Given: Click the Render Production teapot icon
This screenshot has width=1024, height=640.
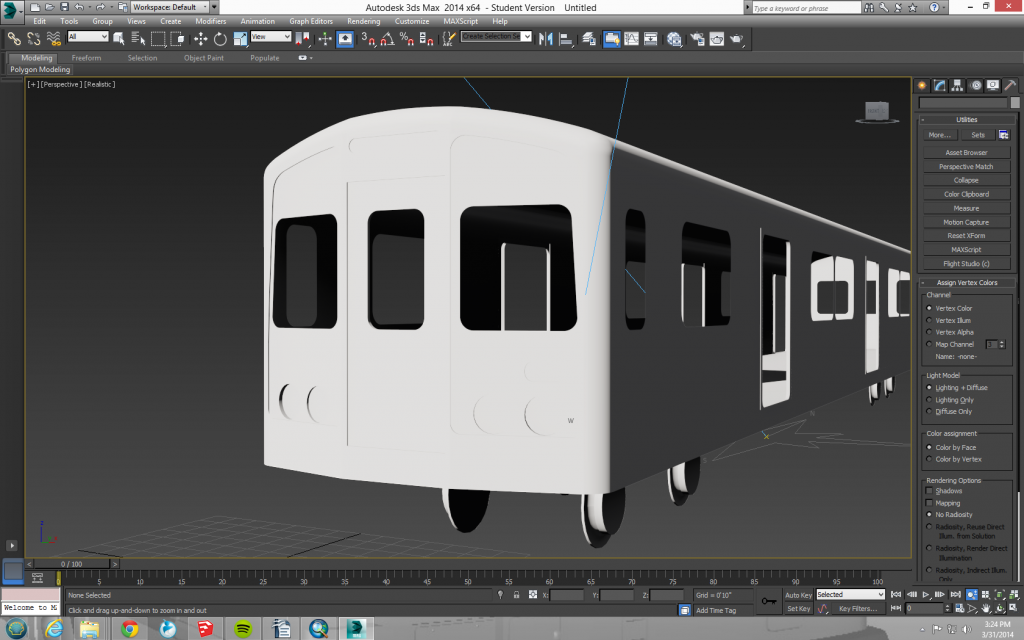Looking at the screenshot, I should click(x=737, y=39).
